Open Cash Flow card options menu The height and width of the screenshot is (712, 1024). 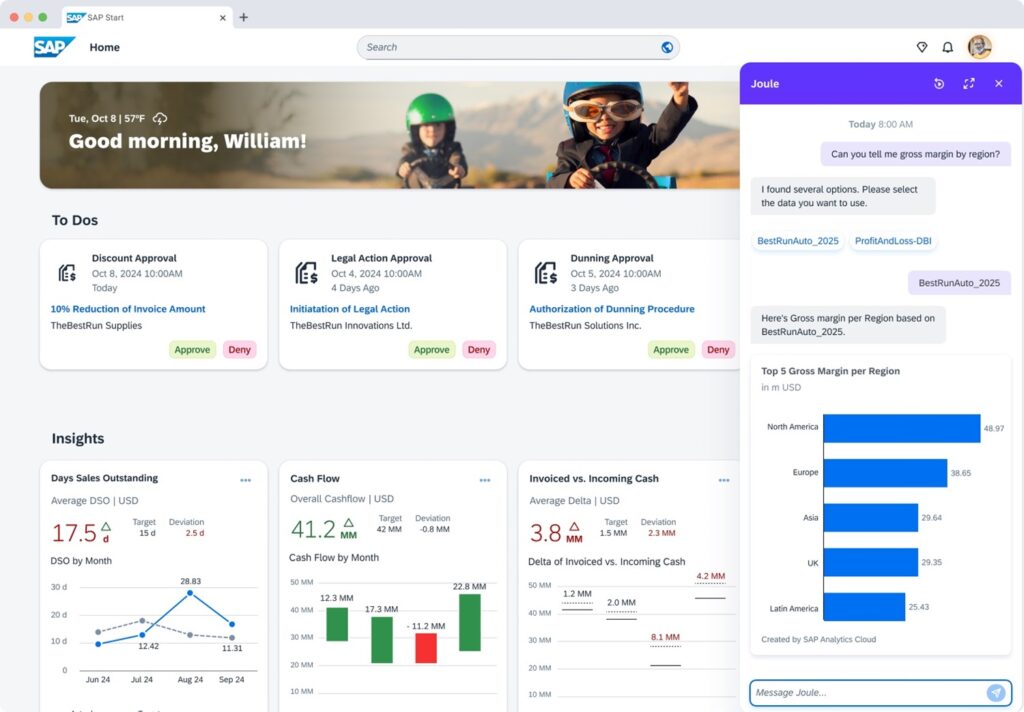(x=485, y=480)
